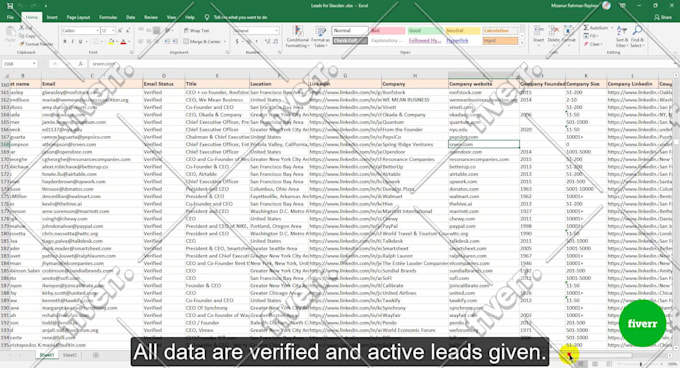The image size is (680, 368).
Task: Open Format as Table gallery
Action: [x=320, y=36]
